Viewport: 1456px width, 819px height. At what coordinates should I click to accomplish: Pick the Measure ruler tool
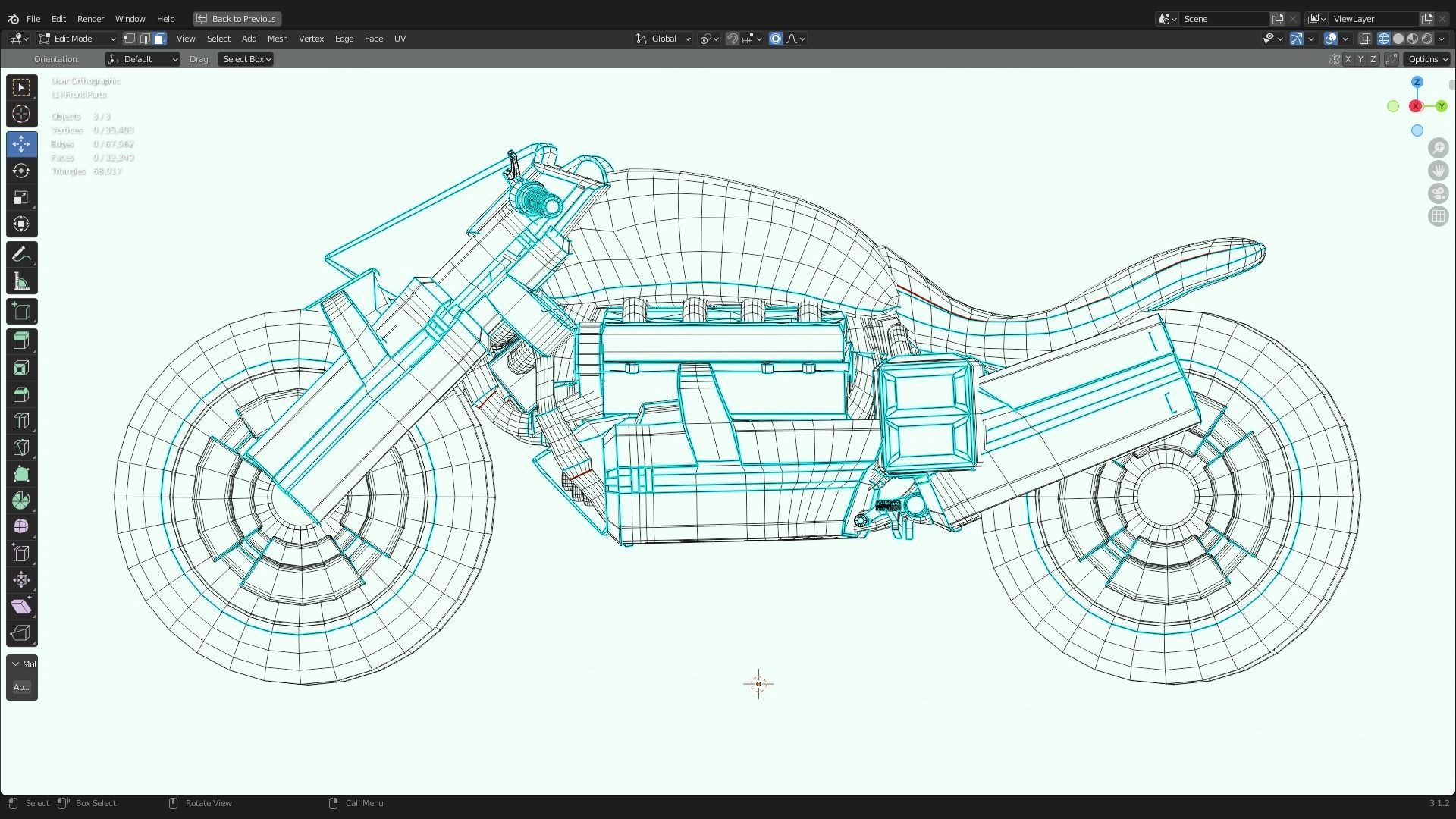coord(21,282)
